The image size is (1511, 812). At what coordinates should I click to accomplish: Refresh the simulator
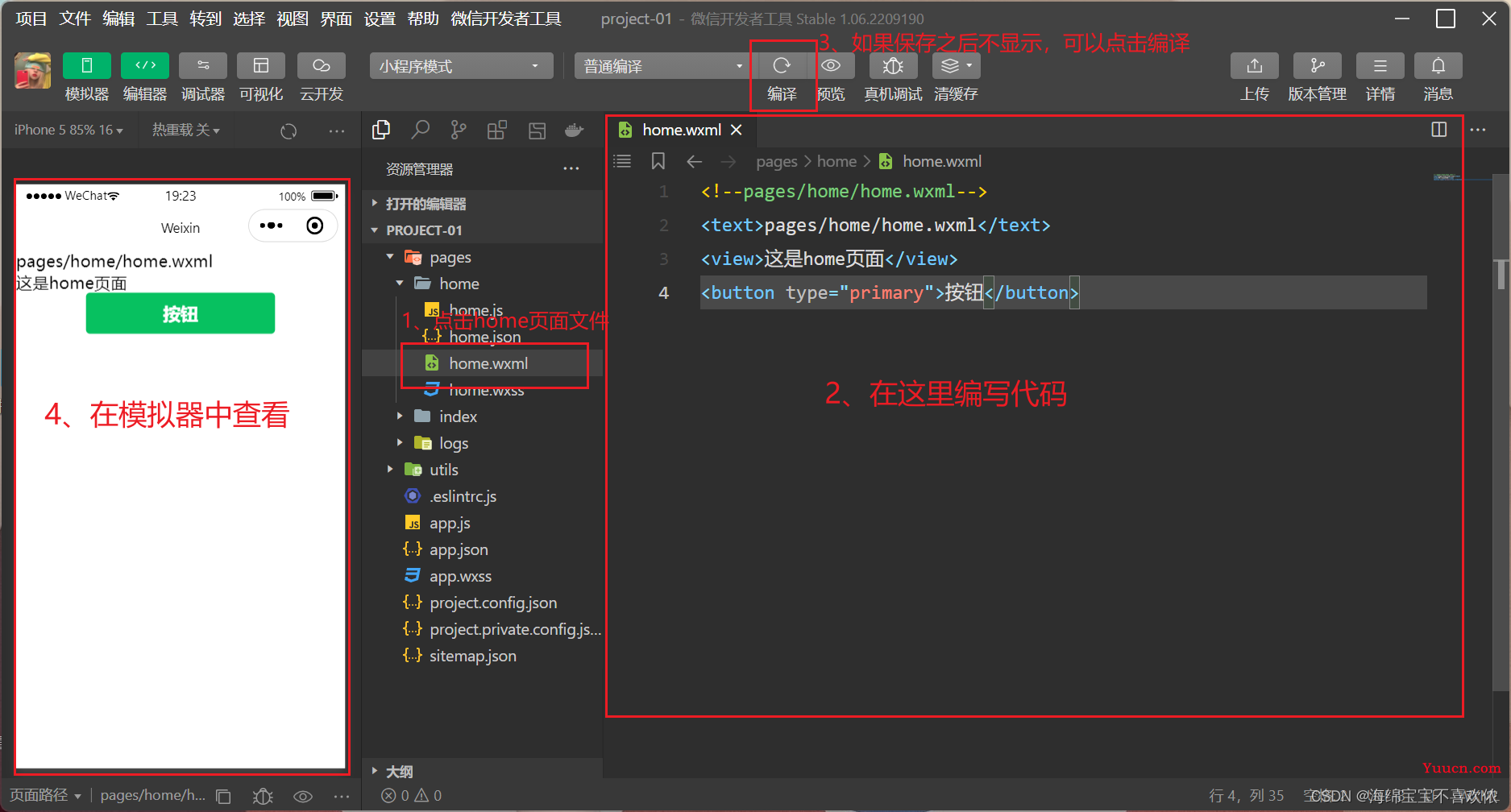[289, 130]
